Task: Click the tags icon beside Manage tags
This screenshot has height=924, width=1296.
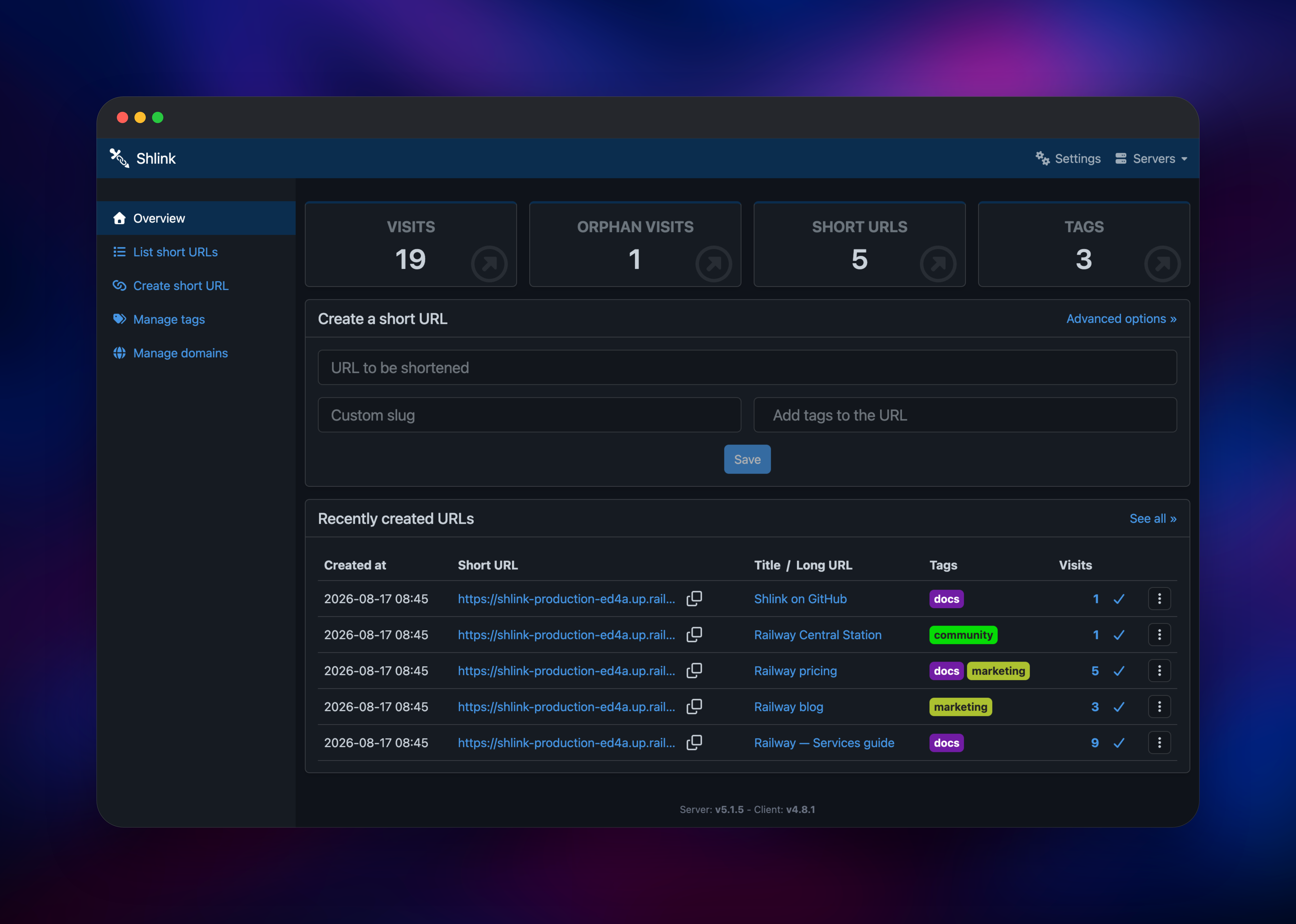Action: pos(119,319)
